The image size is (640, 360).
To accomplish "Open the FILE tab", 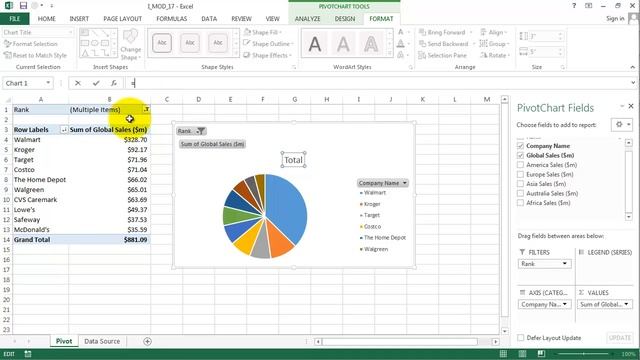I will click(x=15, y=19).
